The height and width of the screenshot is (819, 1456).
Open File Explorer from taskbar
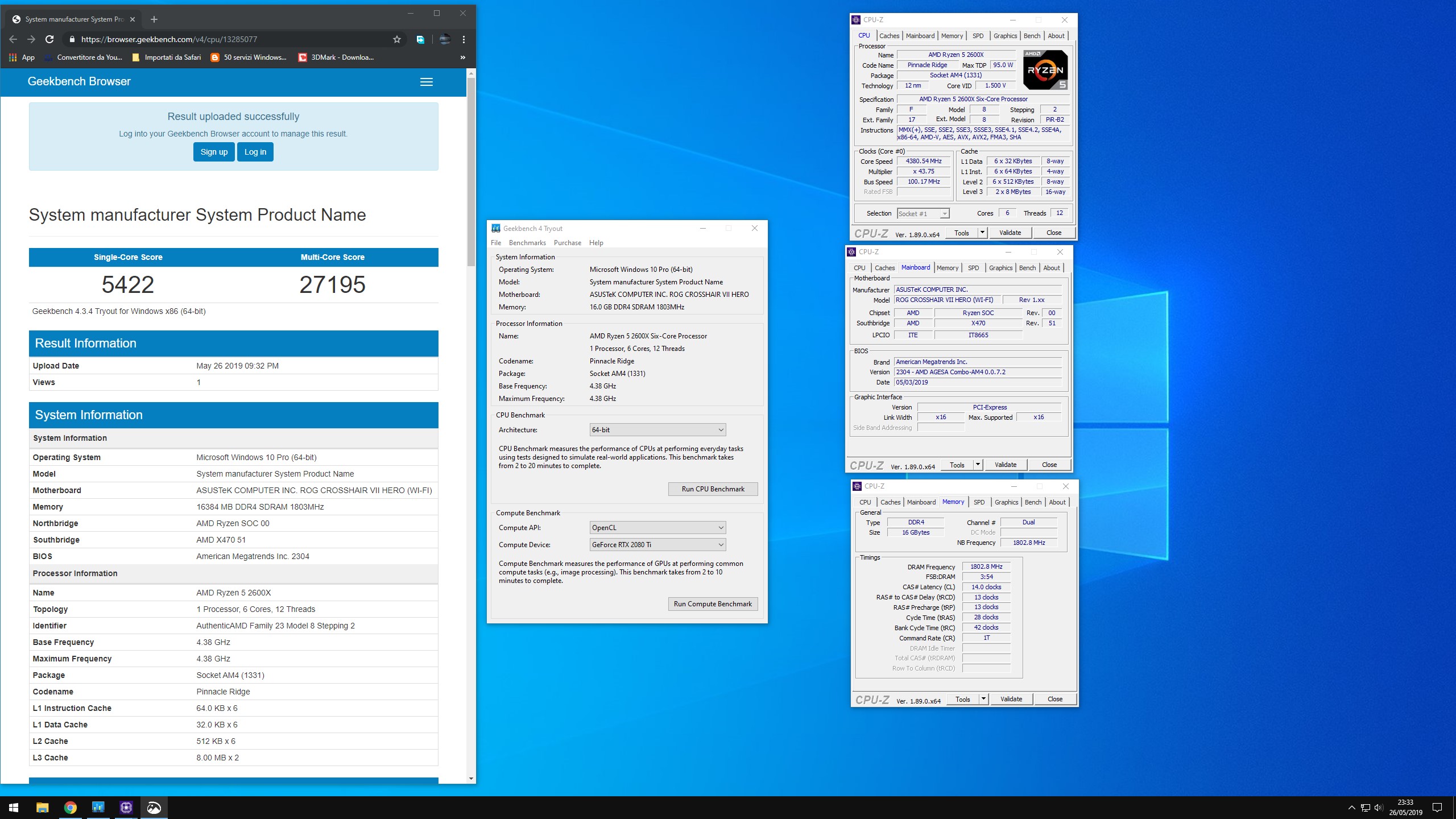coord(42,807)
